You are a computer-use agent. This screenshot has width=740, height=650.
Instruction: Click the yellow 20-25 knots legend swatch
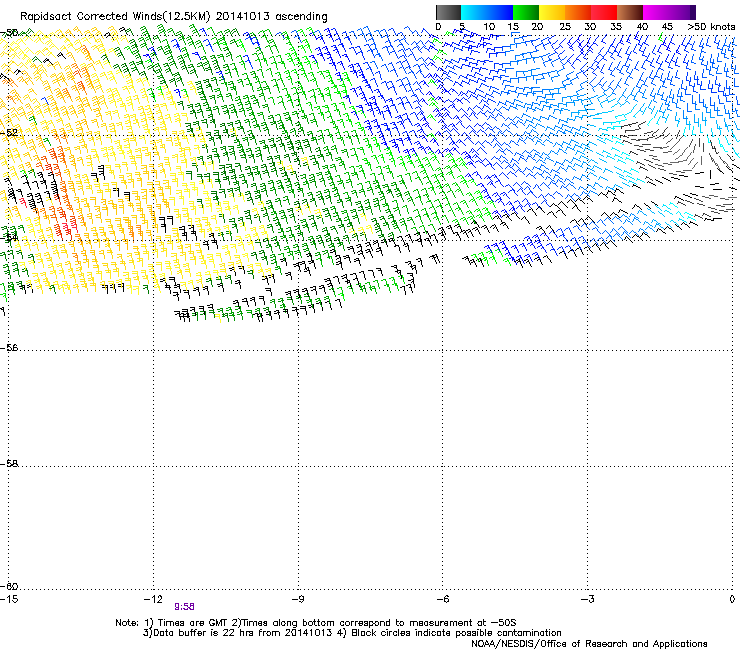(552, 12)
